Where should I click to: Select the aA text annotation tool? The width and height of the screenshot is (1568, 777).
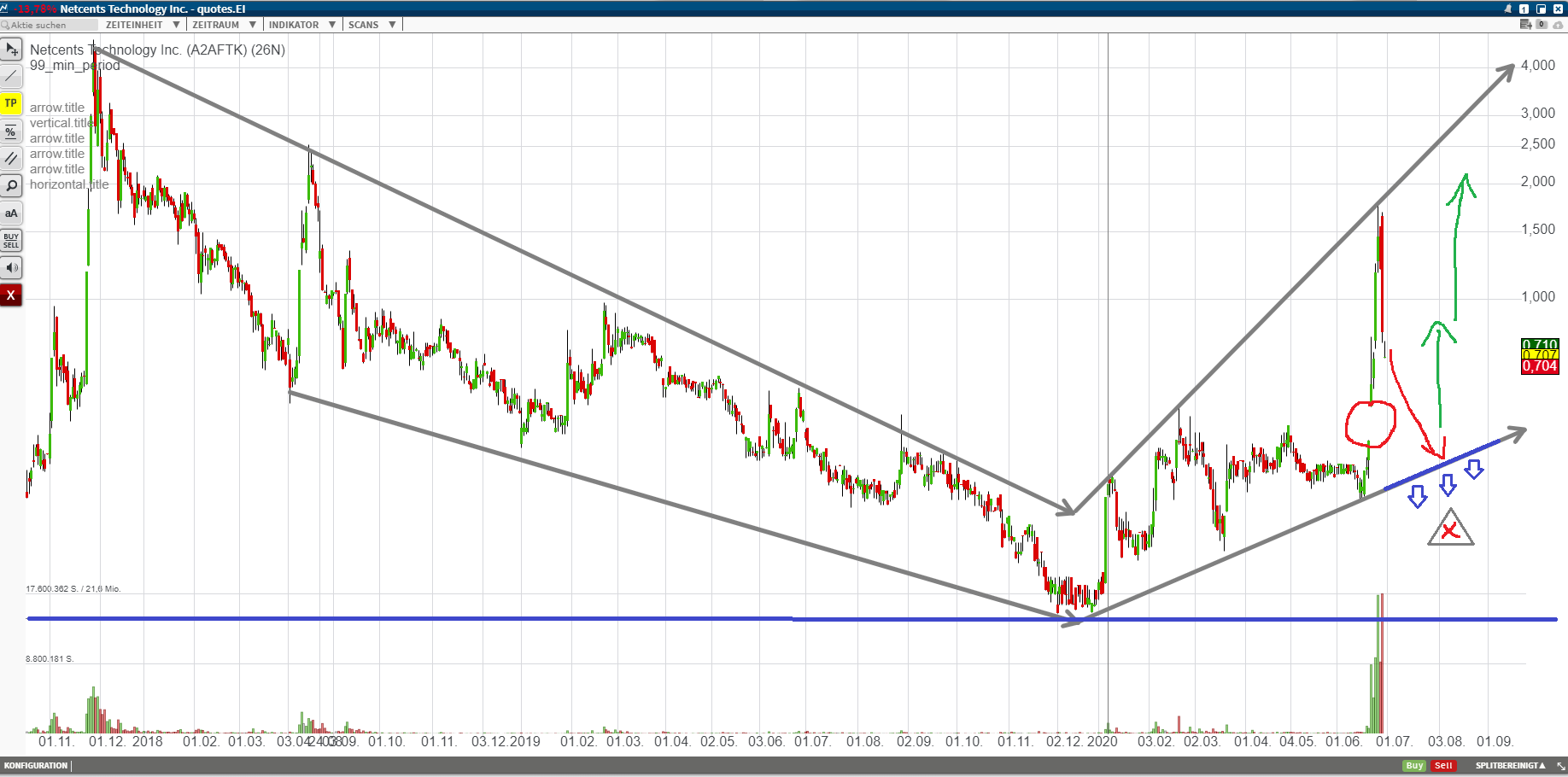click(11, 213)
